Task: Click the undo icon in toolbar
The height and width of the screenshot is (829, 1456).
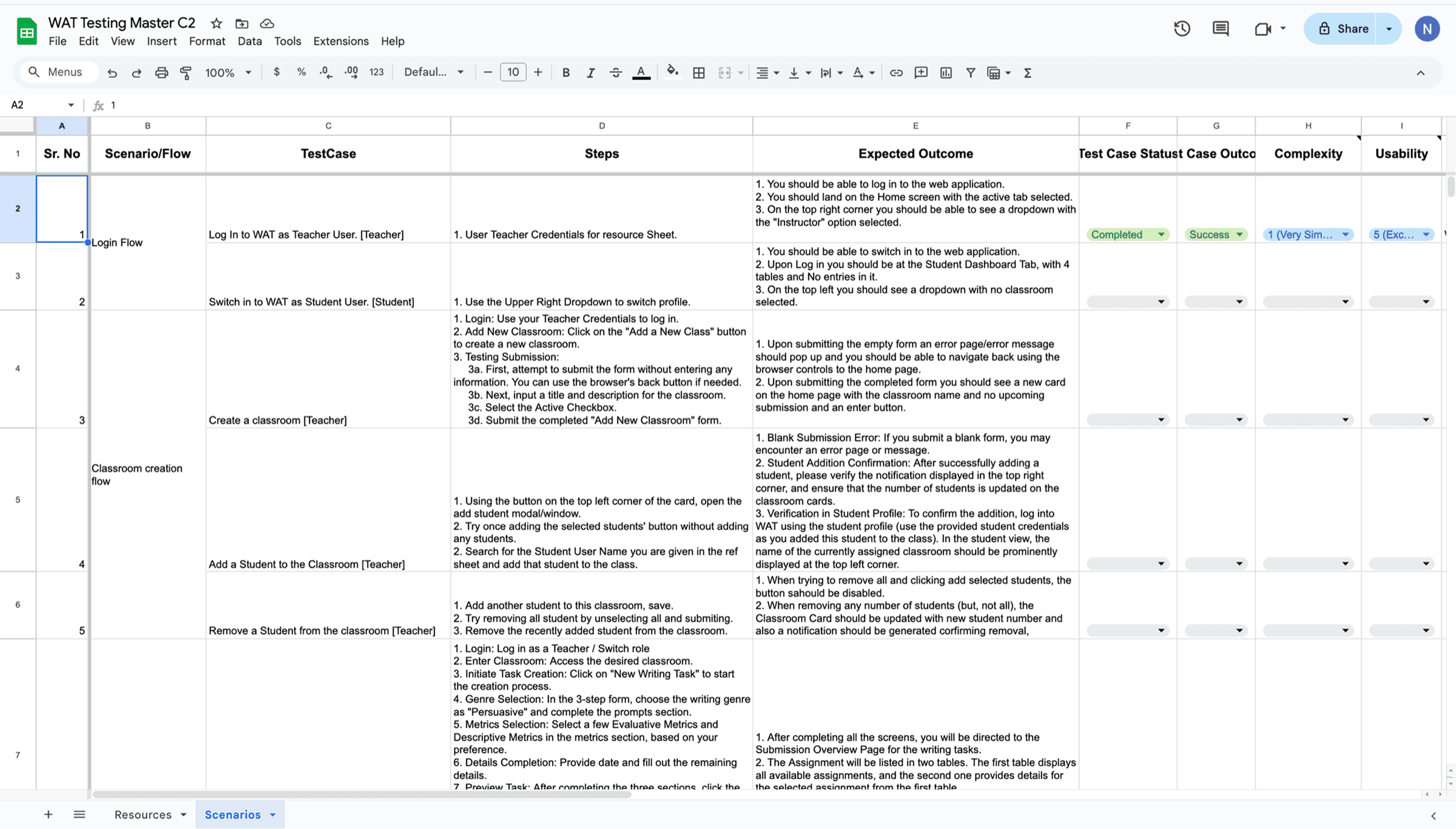Action: click(x=112, y=73)
